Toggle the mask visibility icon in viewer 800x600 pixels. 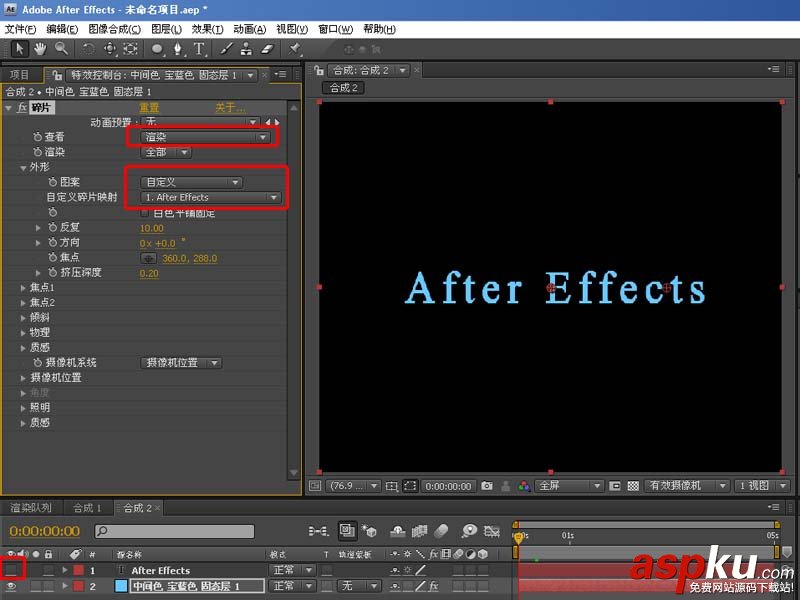[410, 486]
